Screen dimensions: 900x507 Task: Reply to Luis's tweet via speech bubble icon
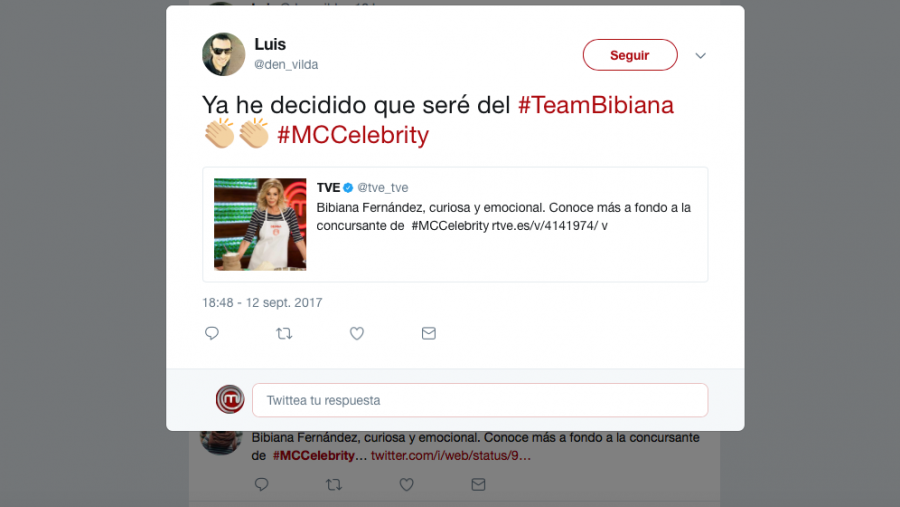tap(212, 333)
